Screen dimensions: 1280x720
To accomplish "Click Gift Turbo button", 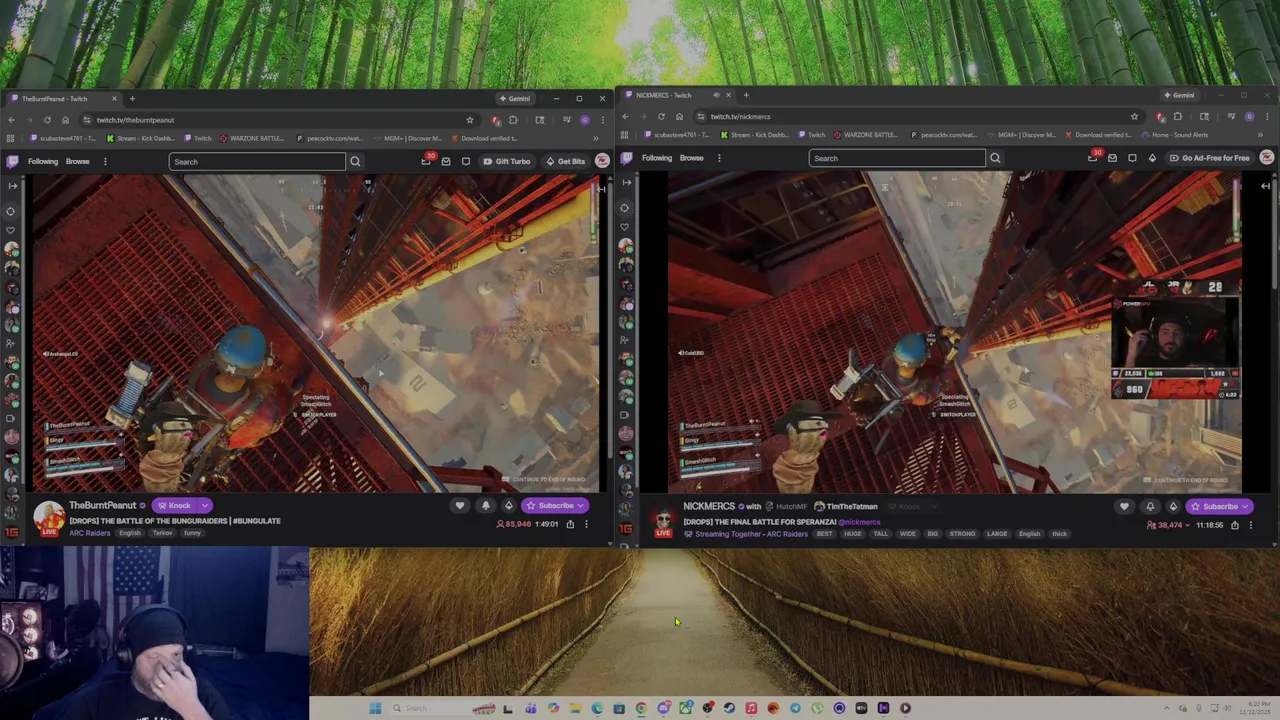I will pyautogui.click(x=506, y=161).
